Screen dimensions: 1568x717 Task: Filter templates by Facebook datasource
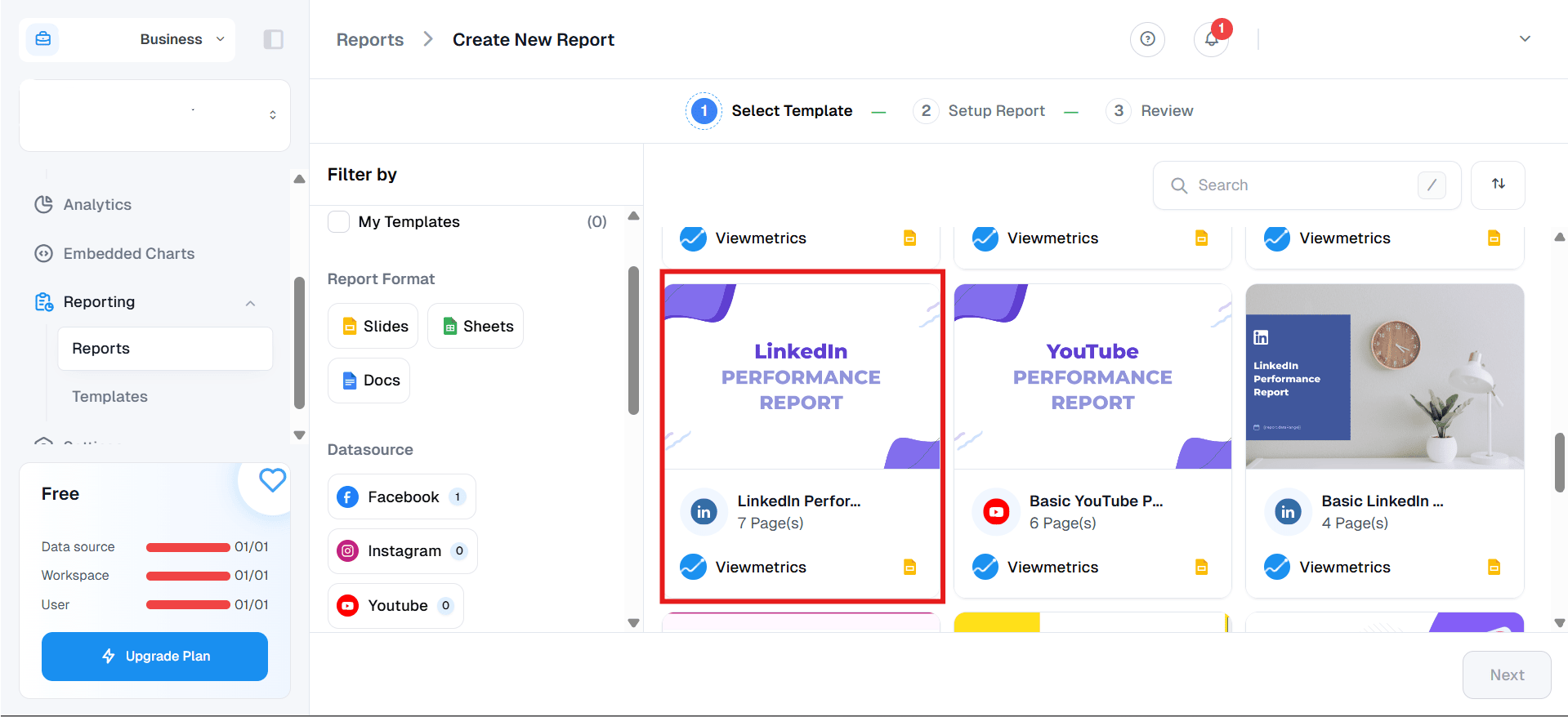click(x=401, y=497)
